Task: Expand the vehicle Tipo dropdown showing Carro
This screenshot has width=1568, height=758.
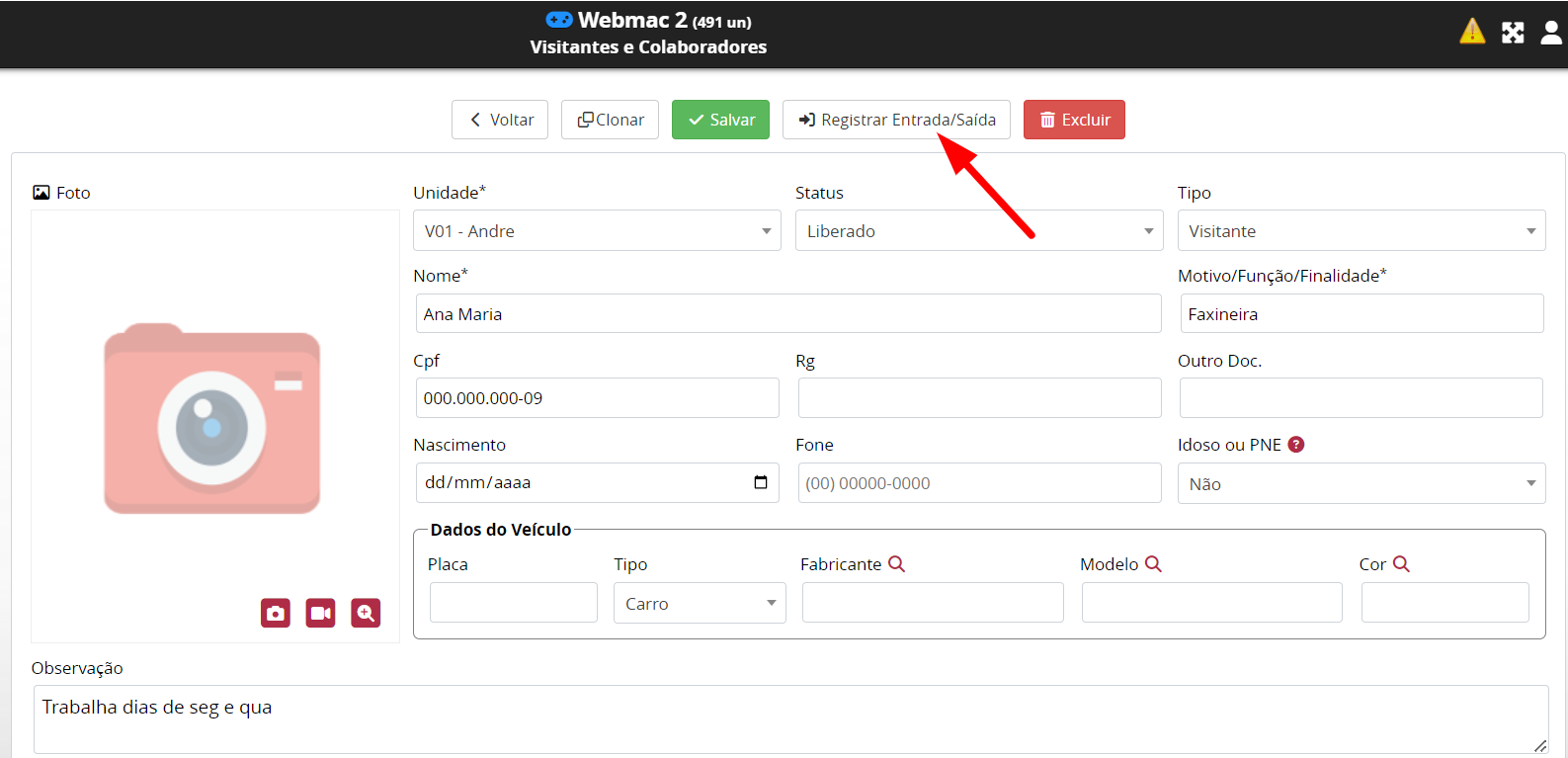Action: coord(699,603)
